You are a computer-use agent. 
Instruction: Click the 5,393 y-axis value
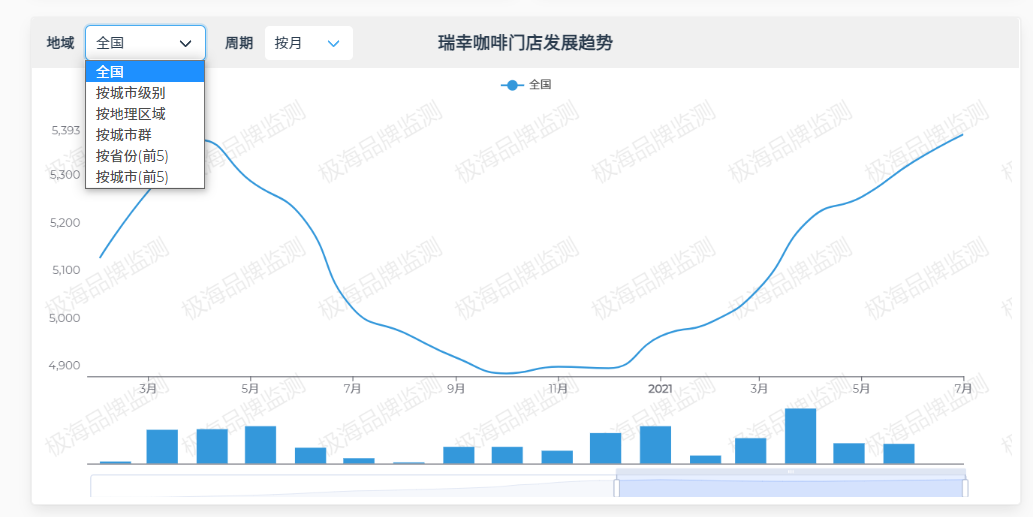(x=66, y=130)
